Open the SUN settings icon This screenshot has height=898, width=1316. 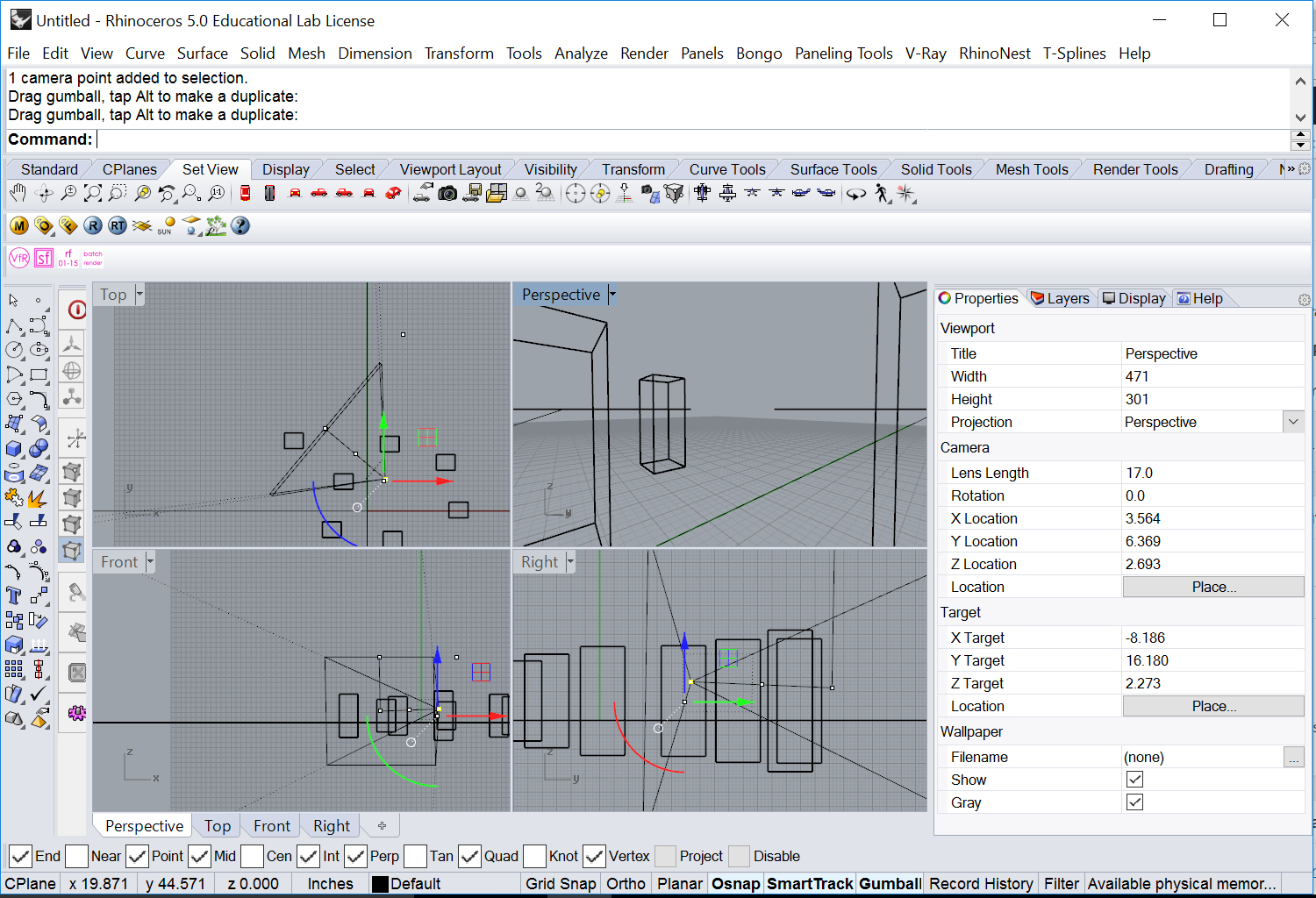(167, 226)
